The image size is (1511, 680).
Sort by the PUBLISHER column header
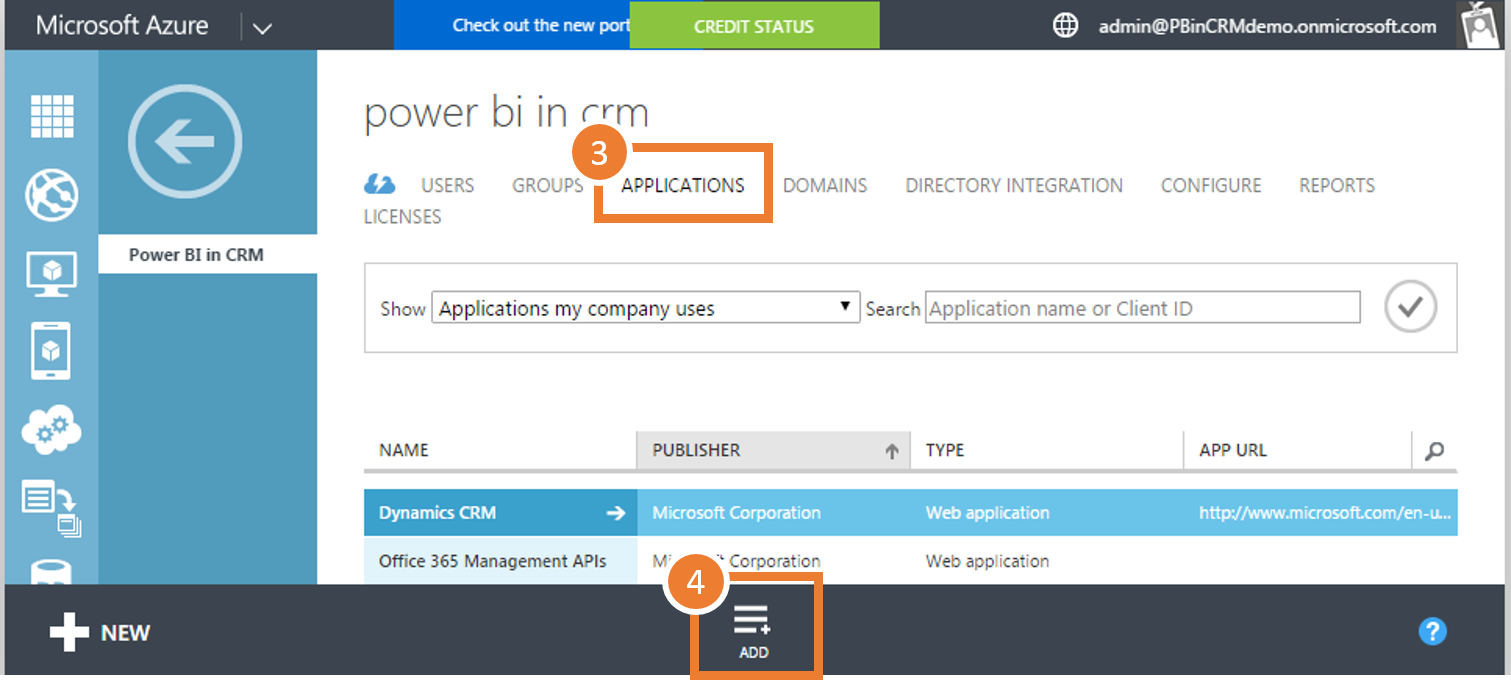[773, 450]
